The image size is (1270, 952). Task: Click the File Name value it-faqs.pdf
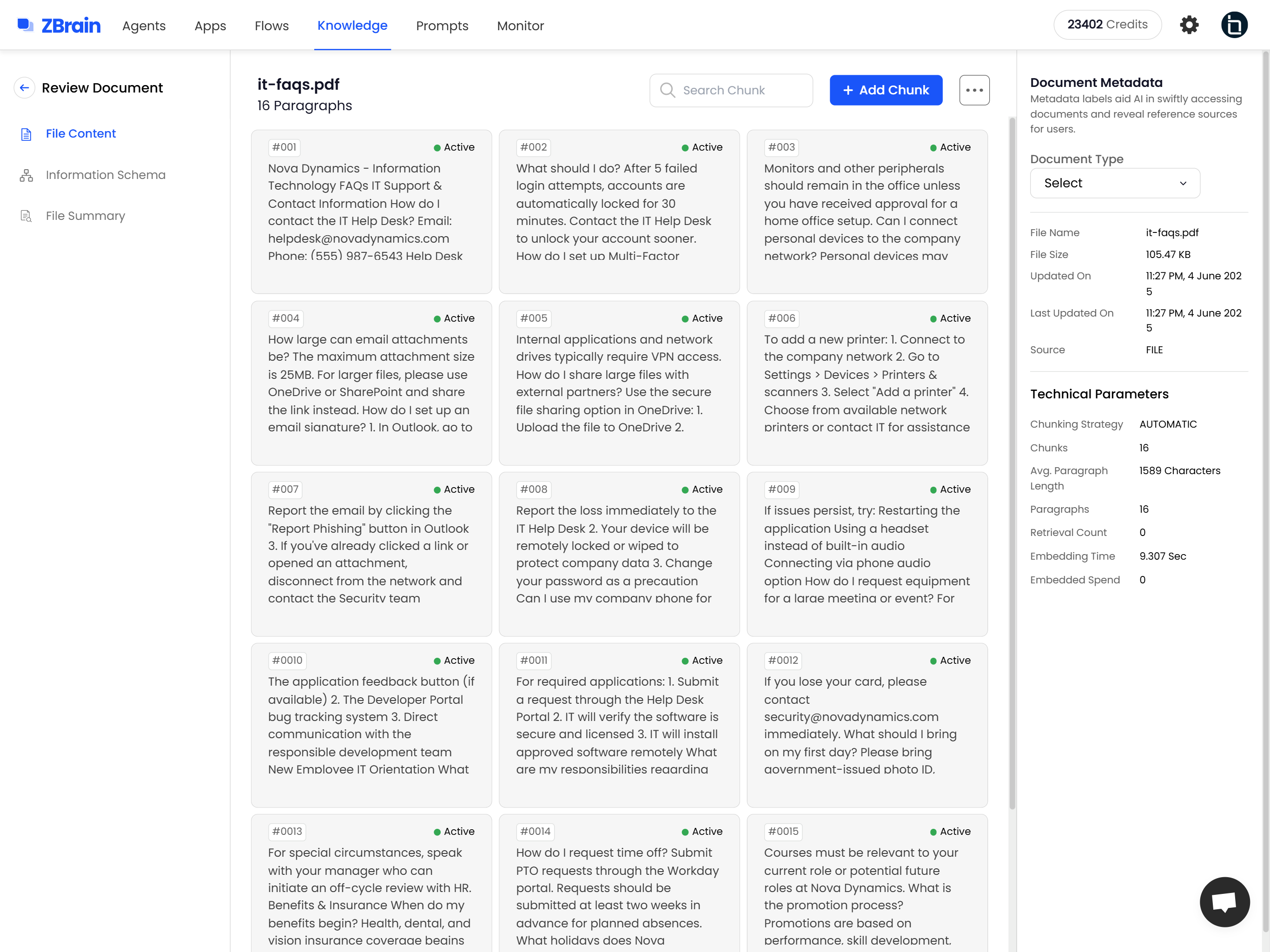click(x=1172, y=232)
